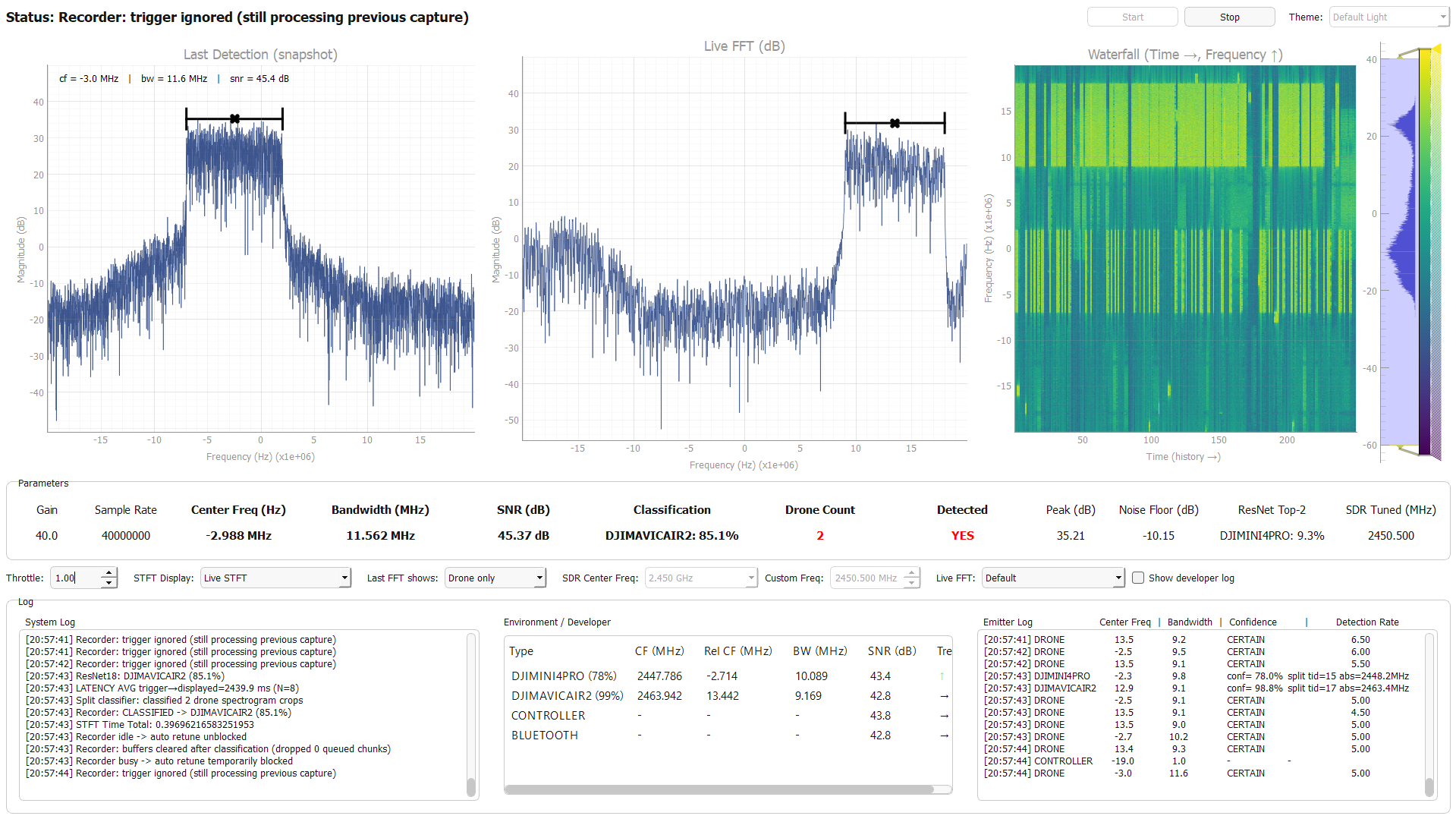1456x819 pixels.
Task: Click the Last Detection center marker cross
Action: pos(234,118)
